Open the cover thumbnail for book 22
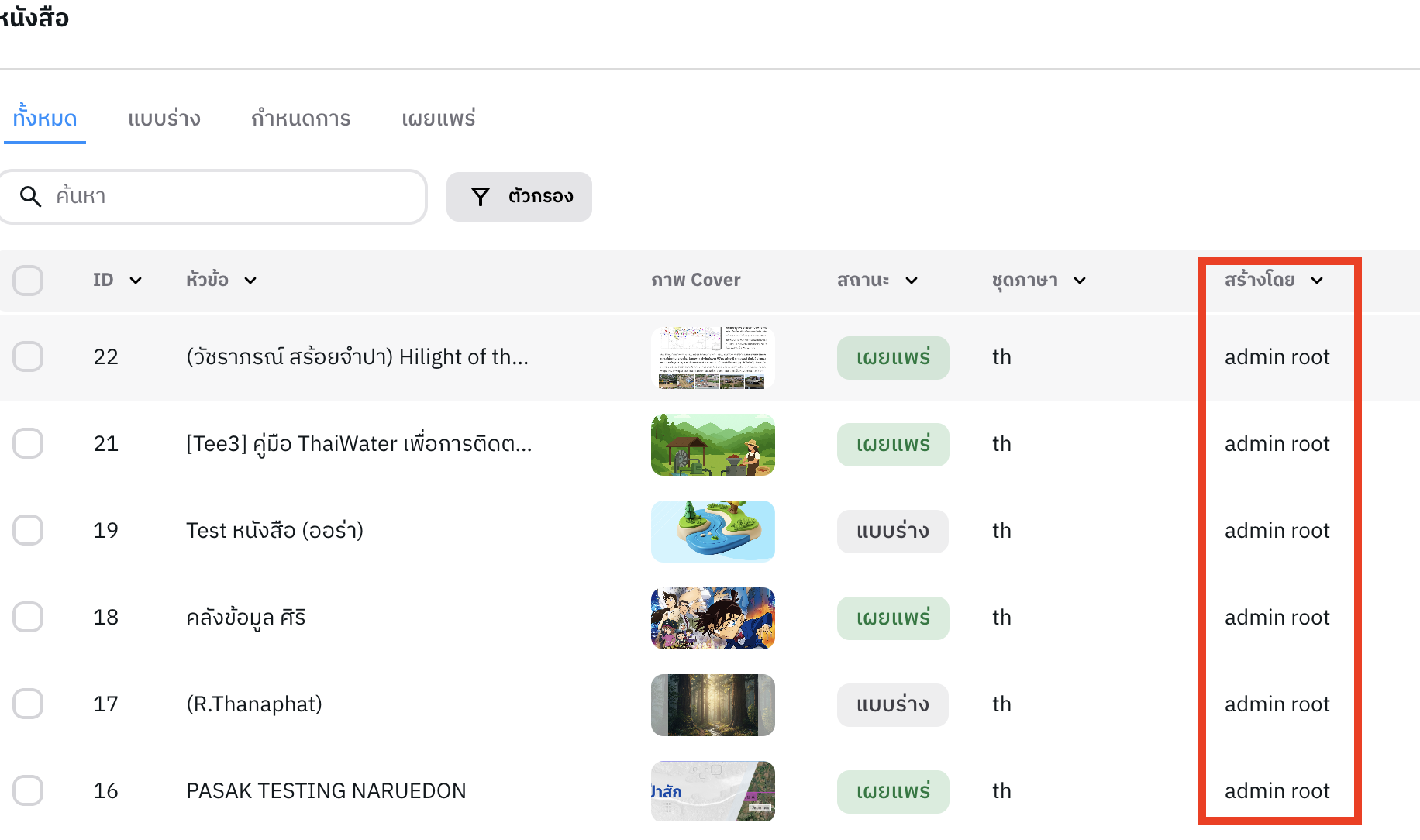The width and height of the screenshot is (1420, 840). tap(712, 357)
